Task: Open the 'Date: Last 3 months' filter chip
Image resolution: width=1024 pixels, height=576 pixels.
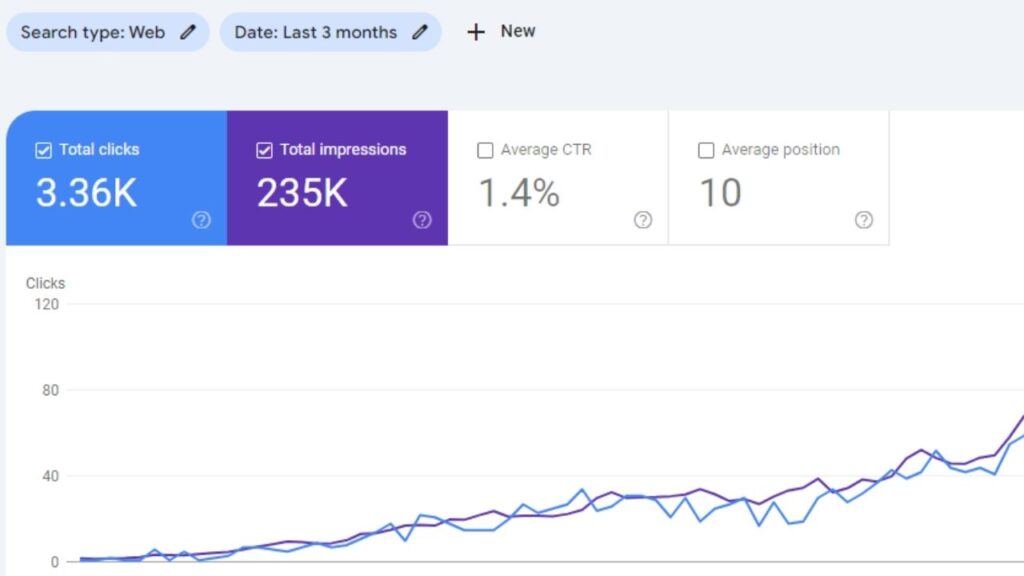Action: point(315,32)
